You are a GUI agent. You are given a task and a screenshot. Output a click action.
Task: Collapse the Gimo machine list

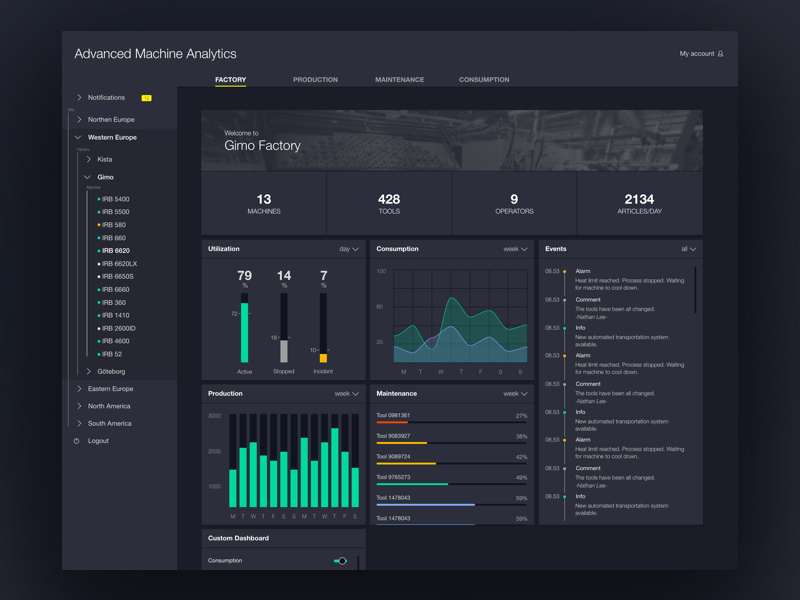click(x=87, y=177)
